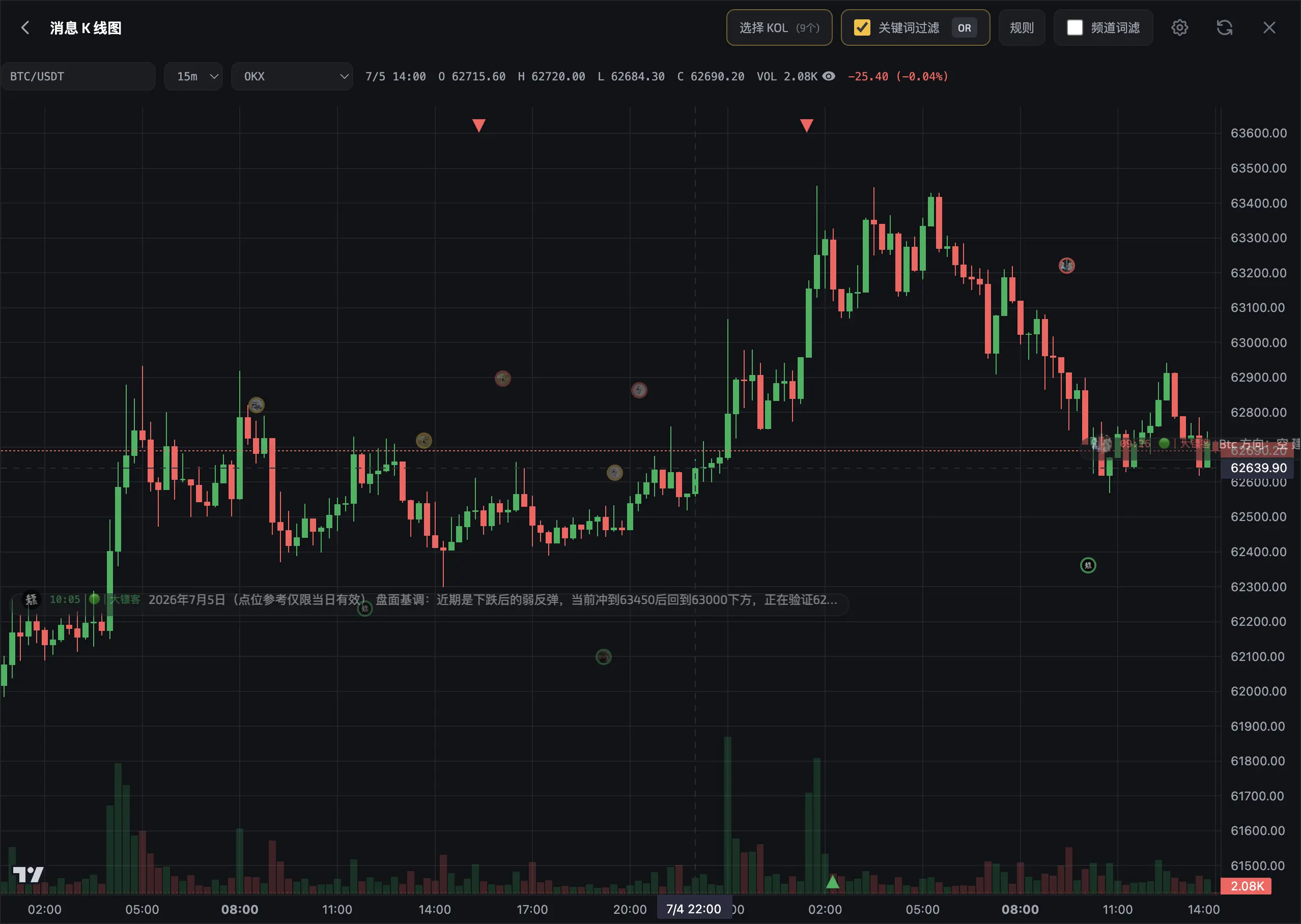Open the yellow-ringed avatar marker near 13:40

(x=423, y=441)
